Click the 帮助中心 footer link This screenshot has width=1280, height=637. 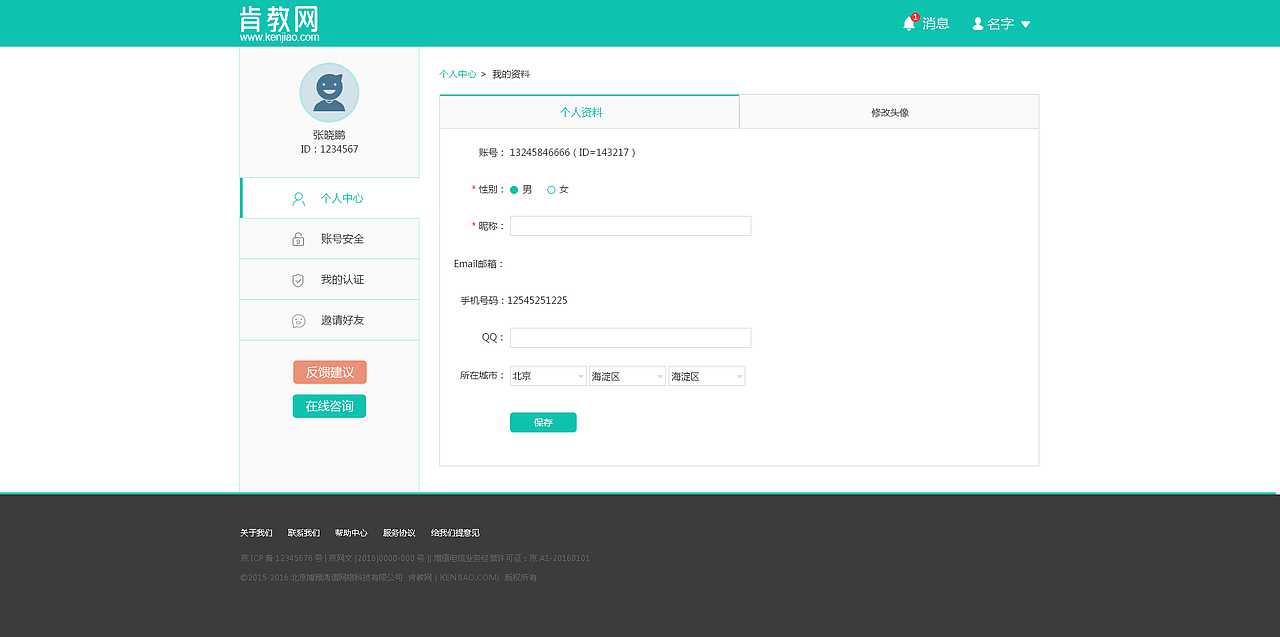351,533
